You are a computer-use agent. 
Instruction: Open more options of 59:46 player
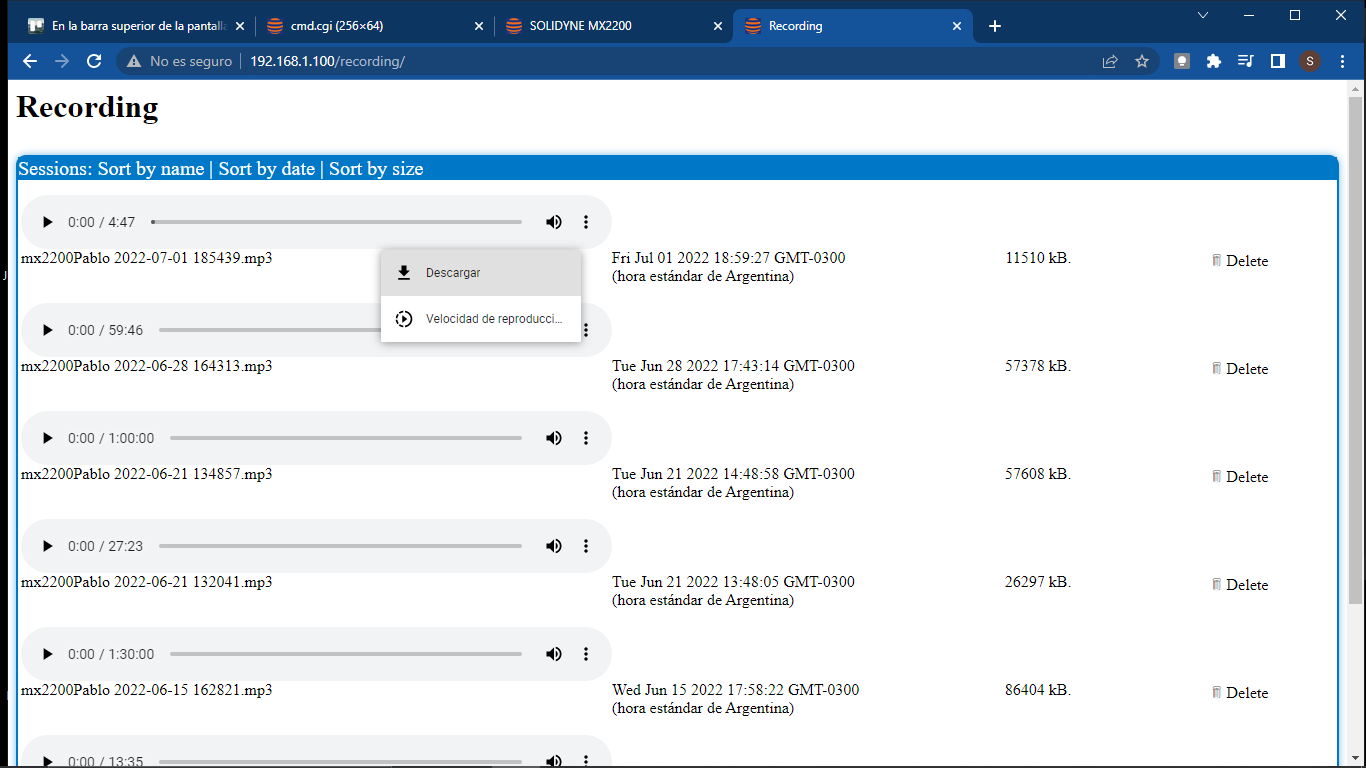pos(586,330)
